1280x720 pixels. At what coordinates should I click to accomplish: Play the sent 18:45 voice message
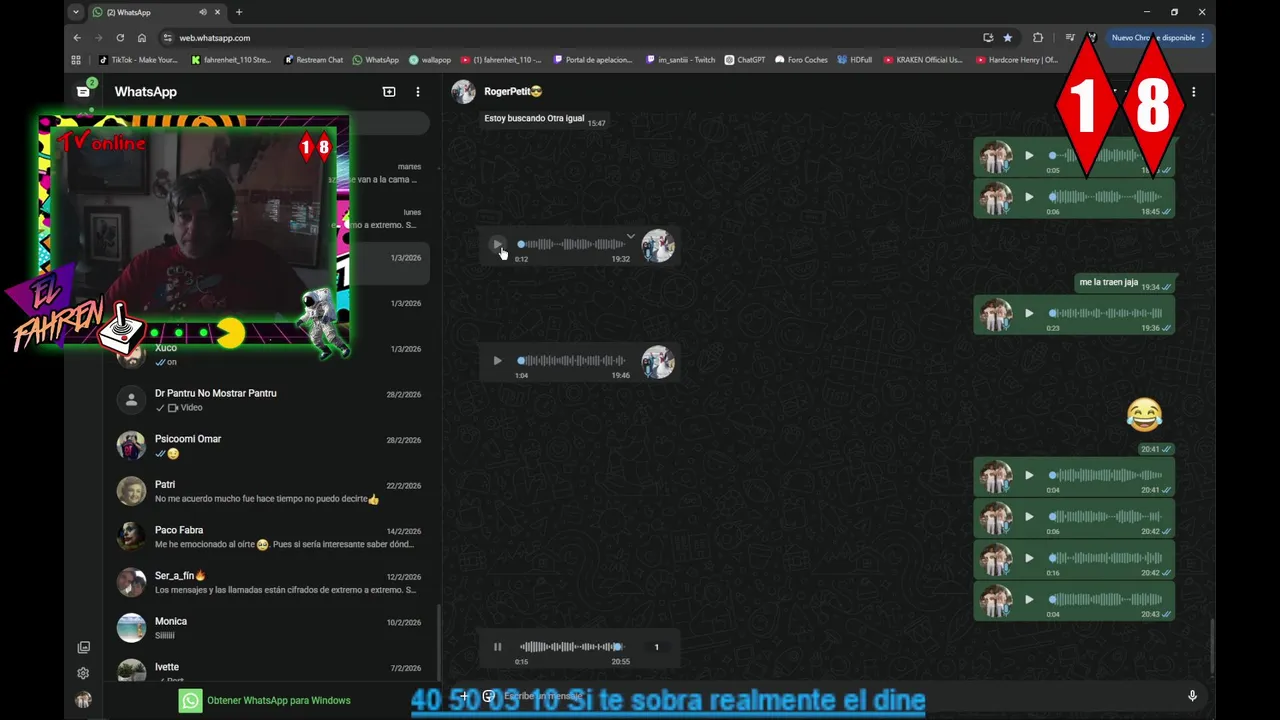point(1029,197)
